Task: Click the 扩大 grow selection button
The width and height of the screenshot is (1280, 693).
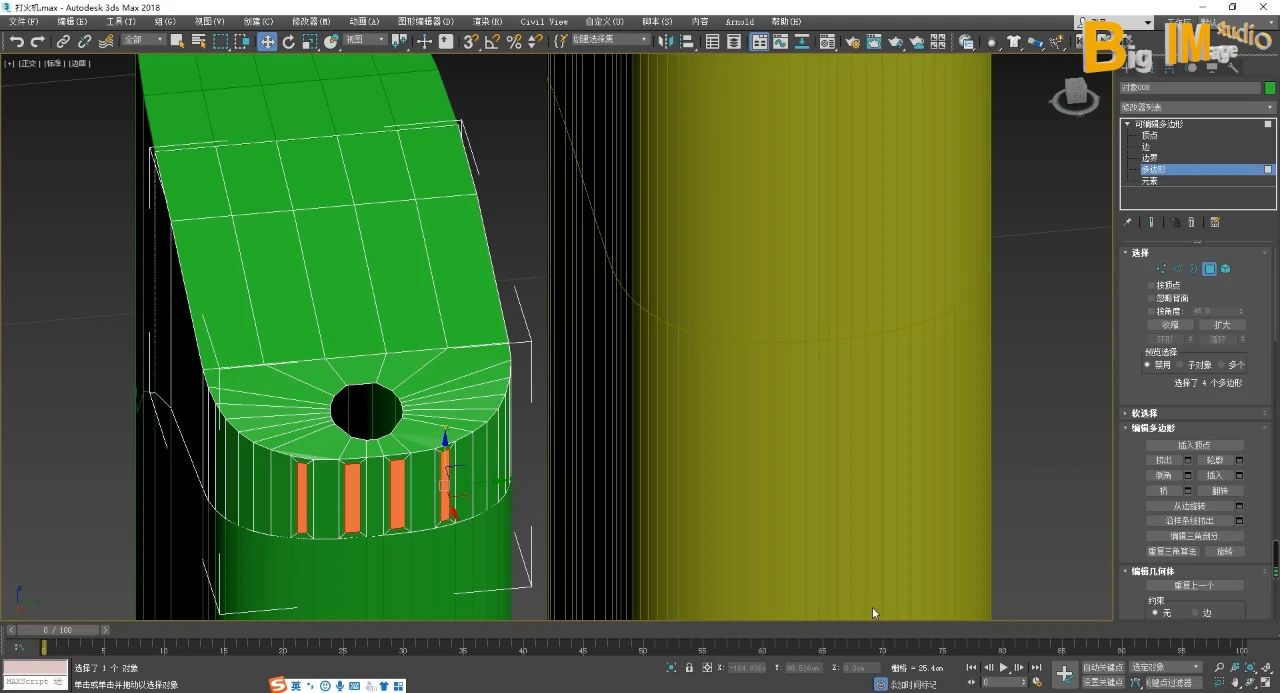Action: (1221, 325)
